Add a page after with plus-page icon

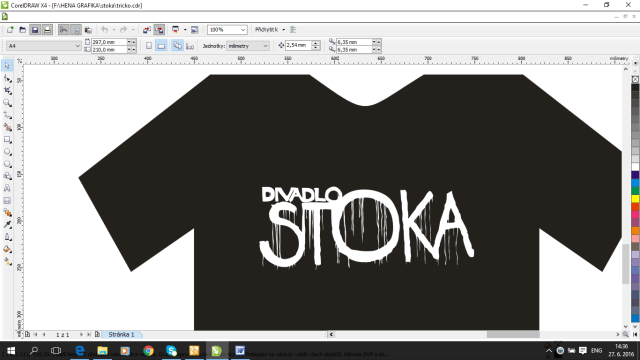[x=97, y=334]
